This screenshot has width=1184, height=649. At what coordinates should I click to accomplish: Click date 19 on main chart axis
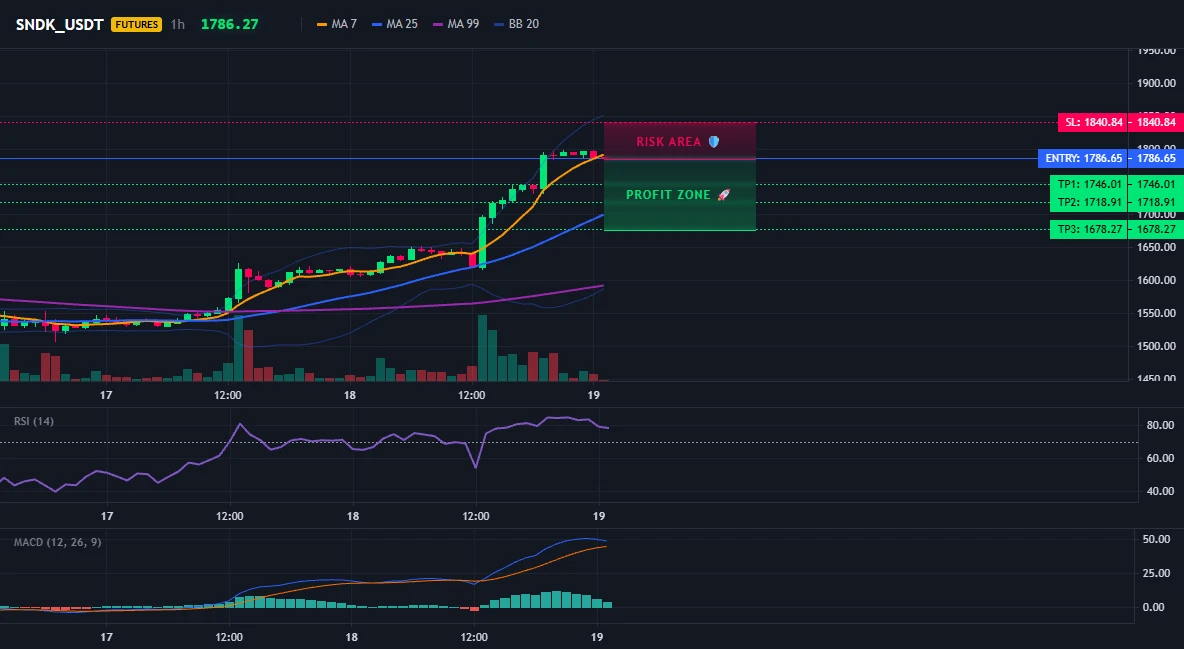(594, 395)
